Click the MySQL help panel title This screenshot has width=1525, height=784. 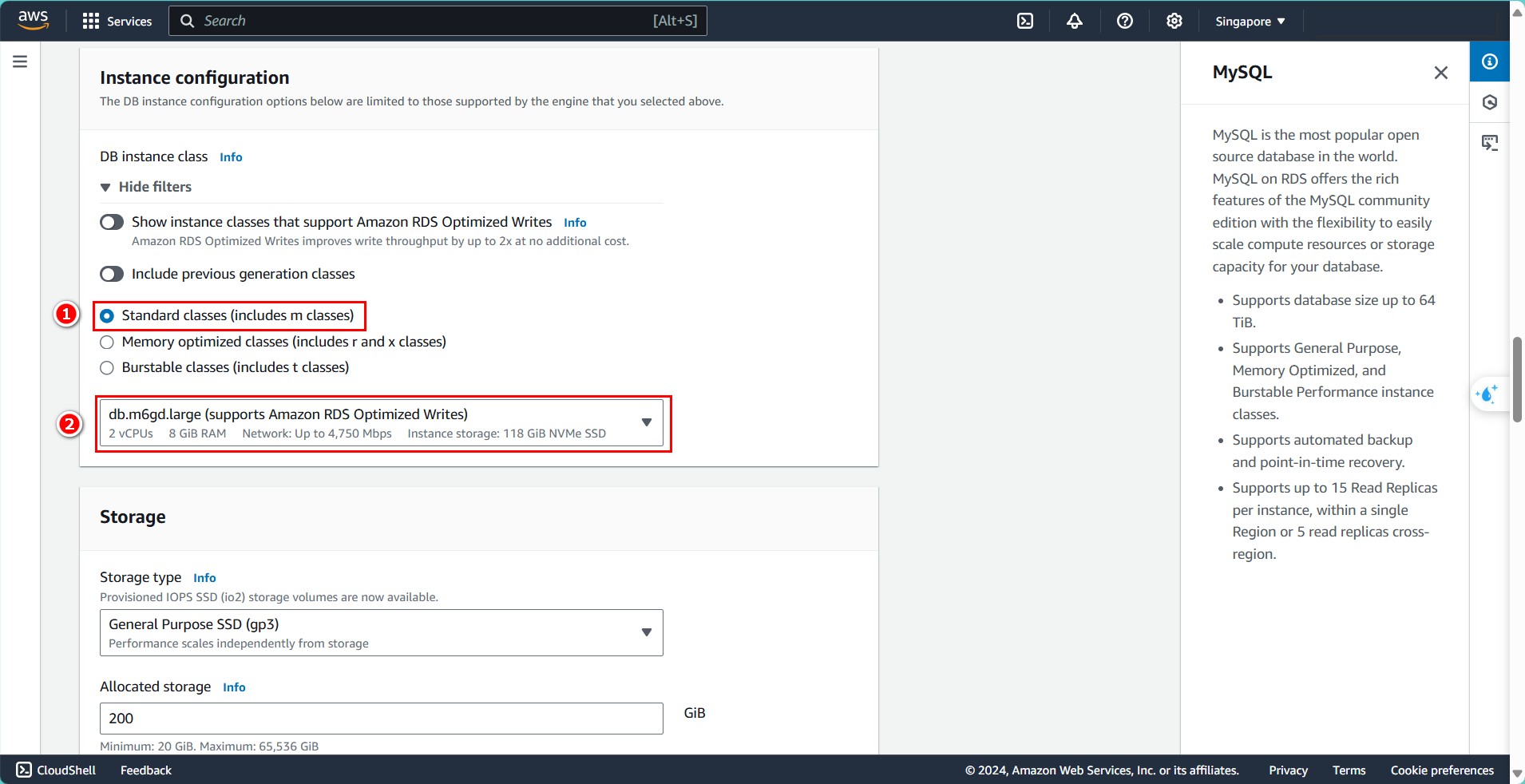point(1242,73)
